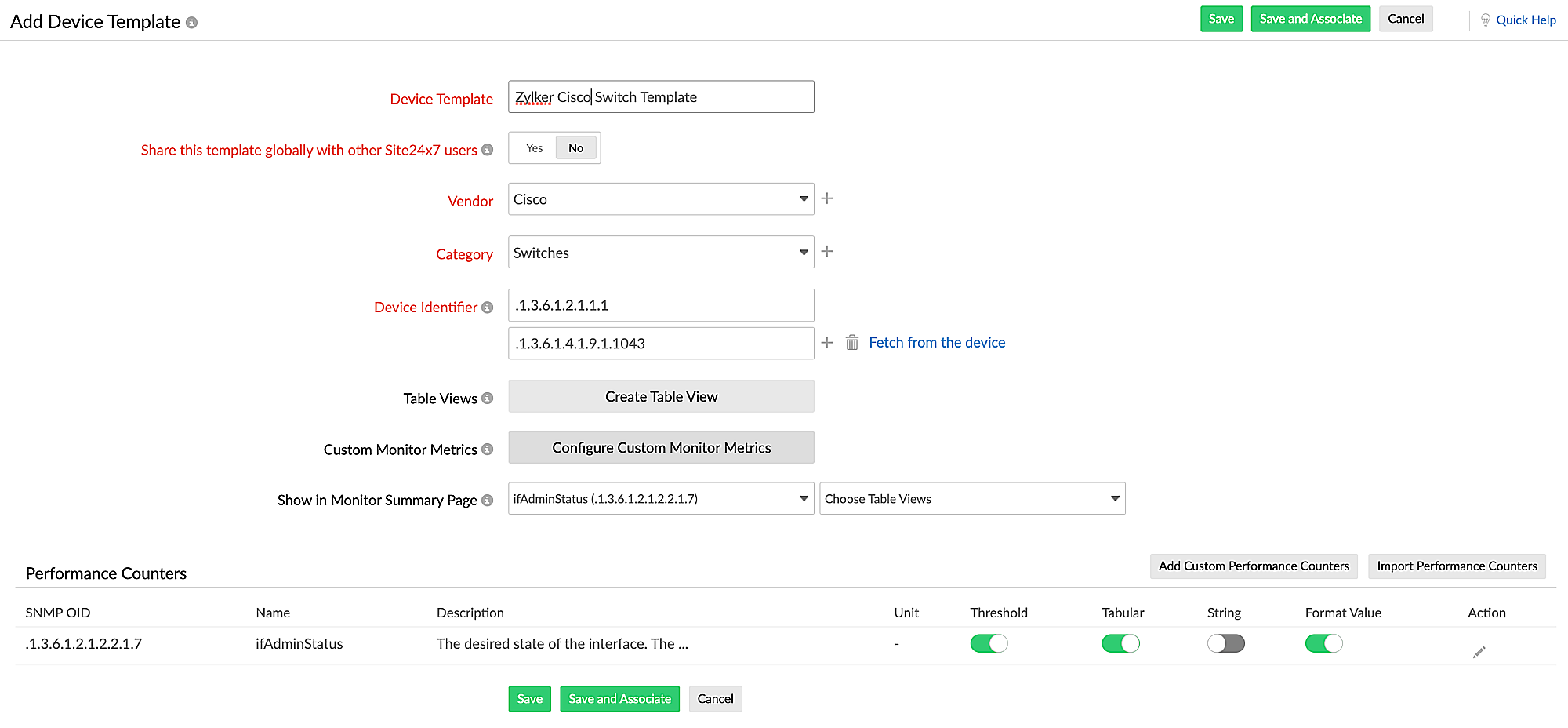The width and height of the screenshot is (1568, 728).
Task: Expand the Category dropdown showing Switches
Action: pyautogui.click(x=660, y=253)
